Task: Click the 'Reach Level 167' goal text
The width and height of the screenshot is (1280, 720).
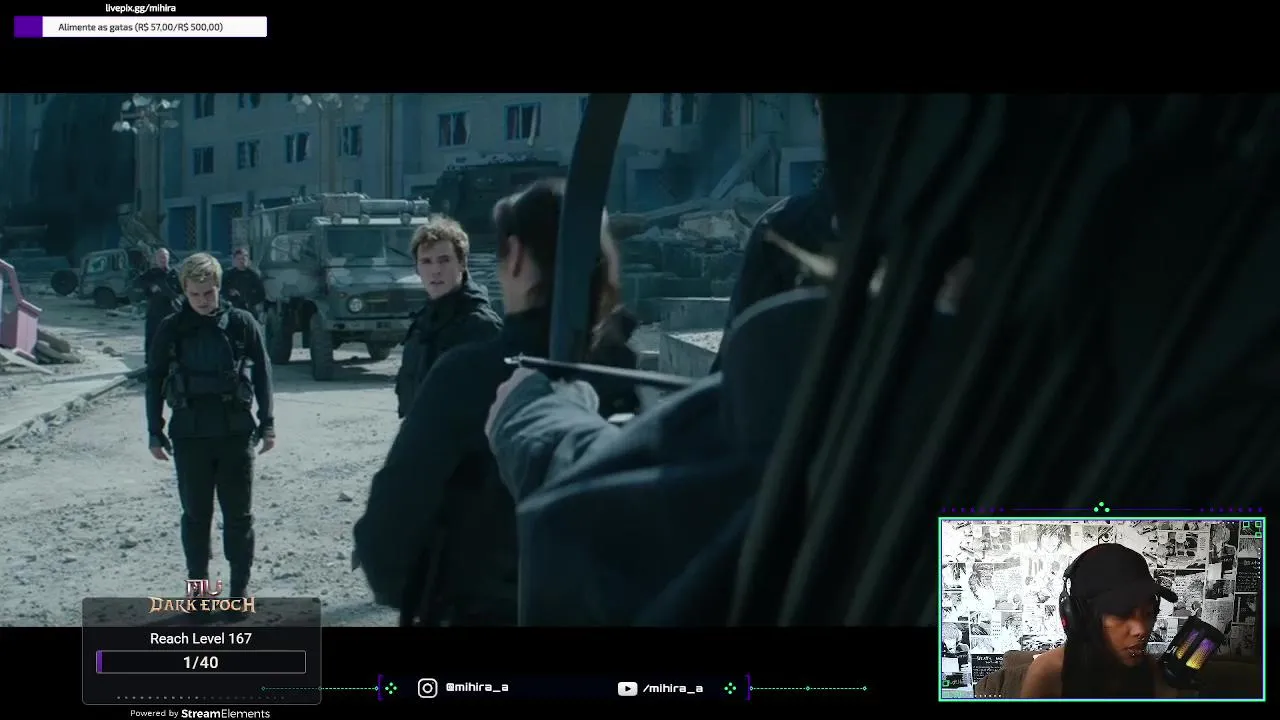Action: 201,638
